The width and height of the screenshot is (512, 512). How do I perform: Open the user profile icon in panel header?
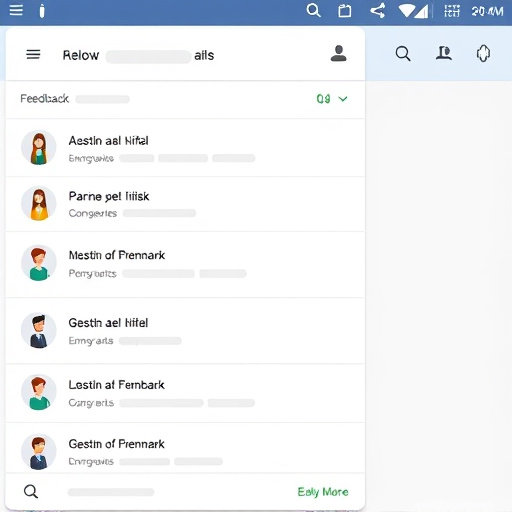338,53
